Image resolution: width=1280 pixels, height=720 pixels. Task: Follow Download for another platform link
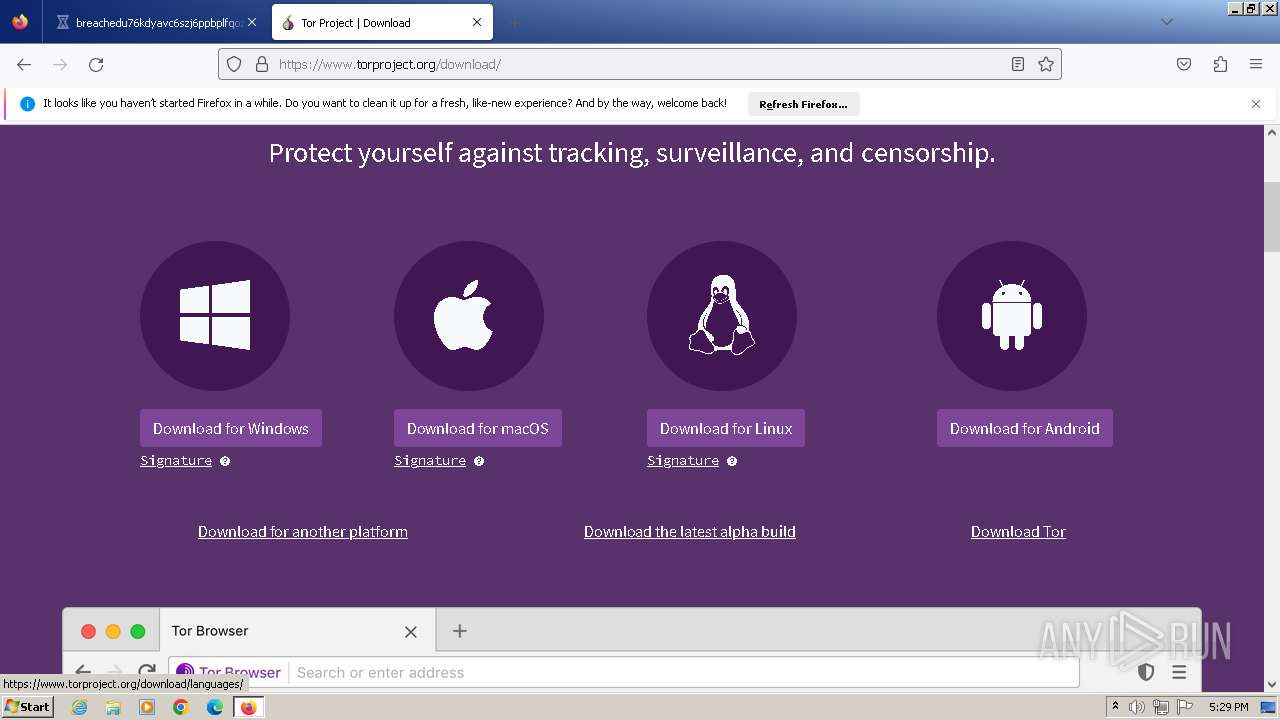pos(303,532)
